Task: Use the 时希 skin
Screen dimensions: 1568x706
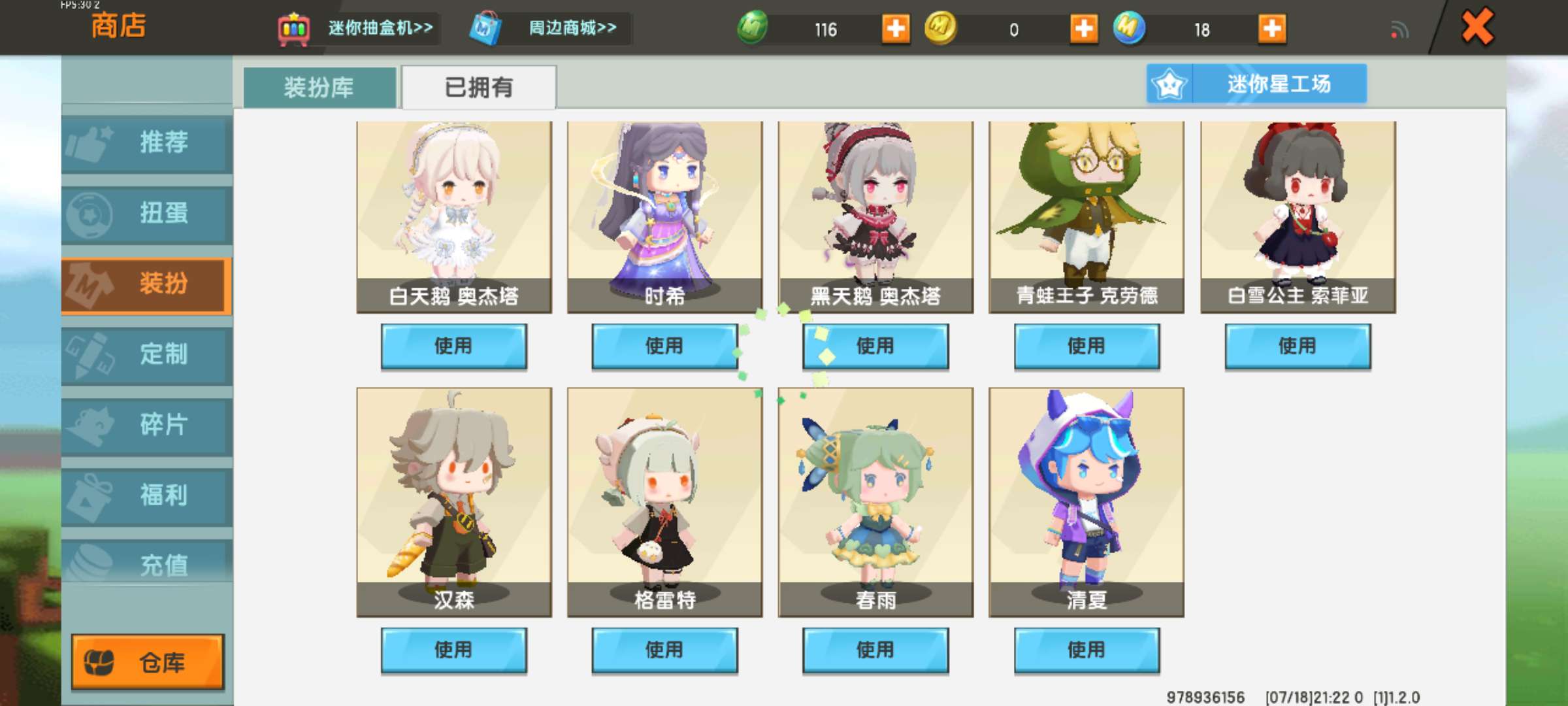Action: [x=664, y=346]
